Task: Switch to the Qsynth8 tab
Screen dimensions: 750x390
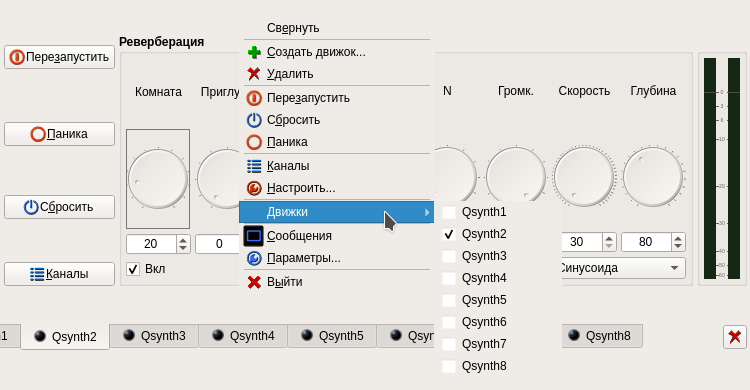Action: pos(602,336)
